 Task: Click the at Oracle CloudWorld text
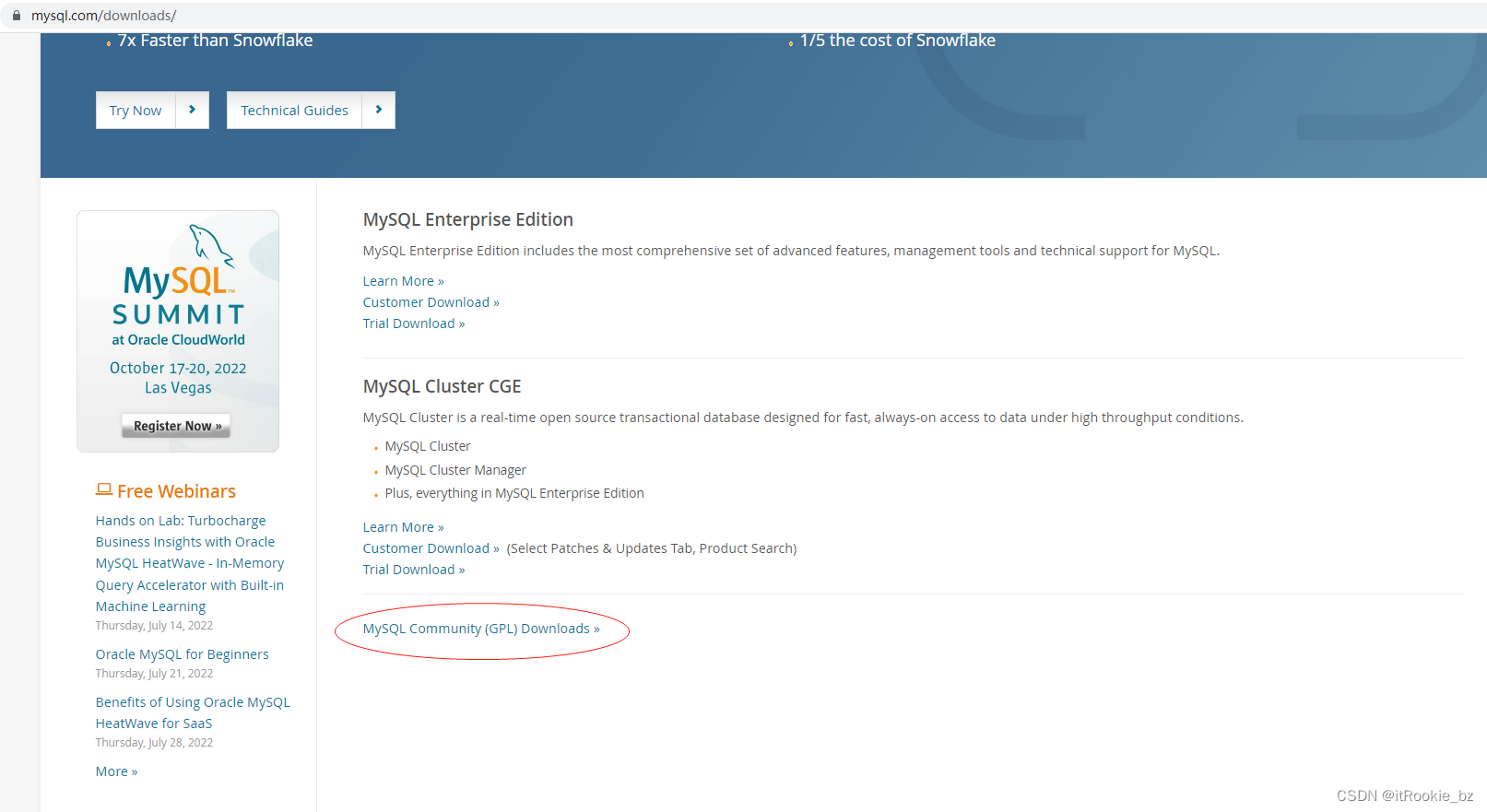178,340
